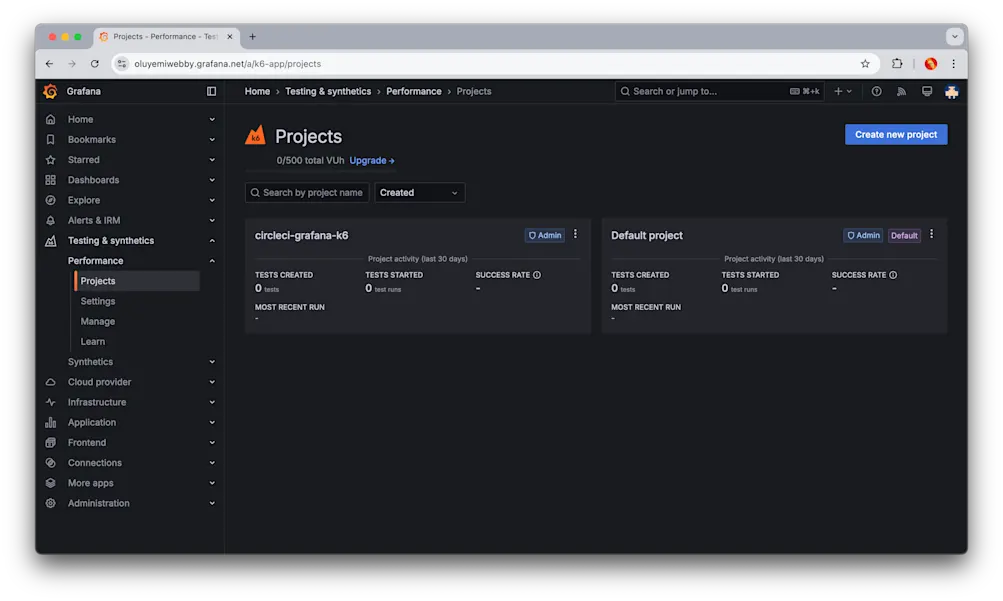This screenshot has width=1003, height=601.
Task: Open the kiosk mode monitor icon
Action: pos(926,91)
